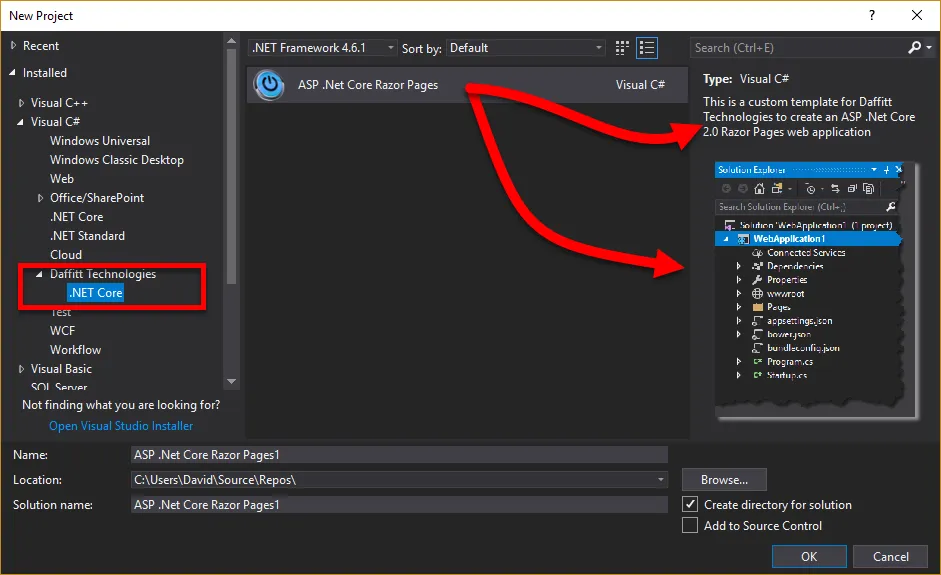This screenshot has height=575, width=941.
Task: Select the Workflow category
Action: (x=76, y=350)
